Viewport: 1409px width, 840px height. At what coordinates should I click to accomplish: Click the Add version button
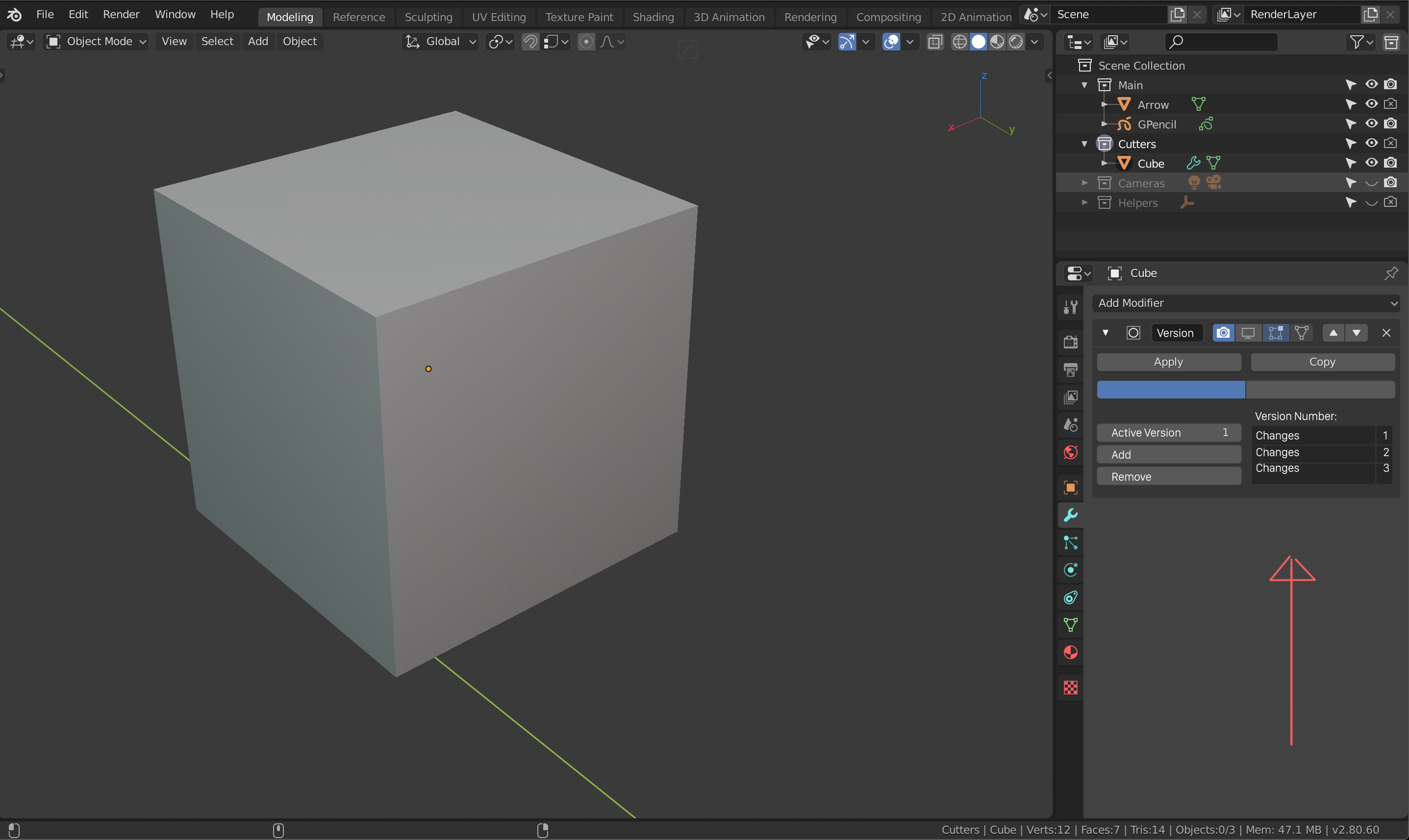(x=1168, y=454)
